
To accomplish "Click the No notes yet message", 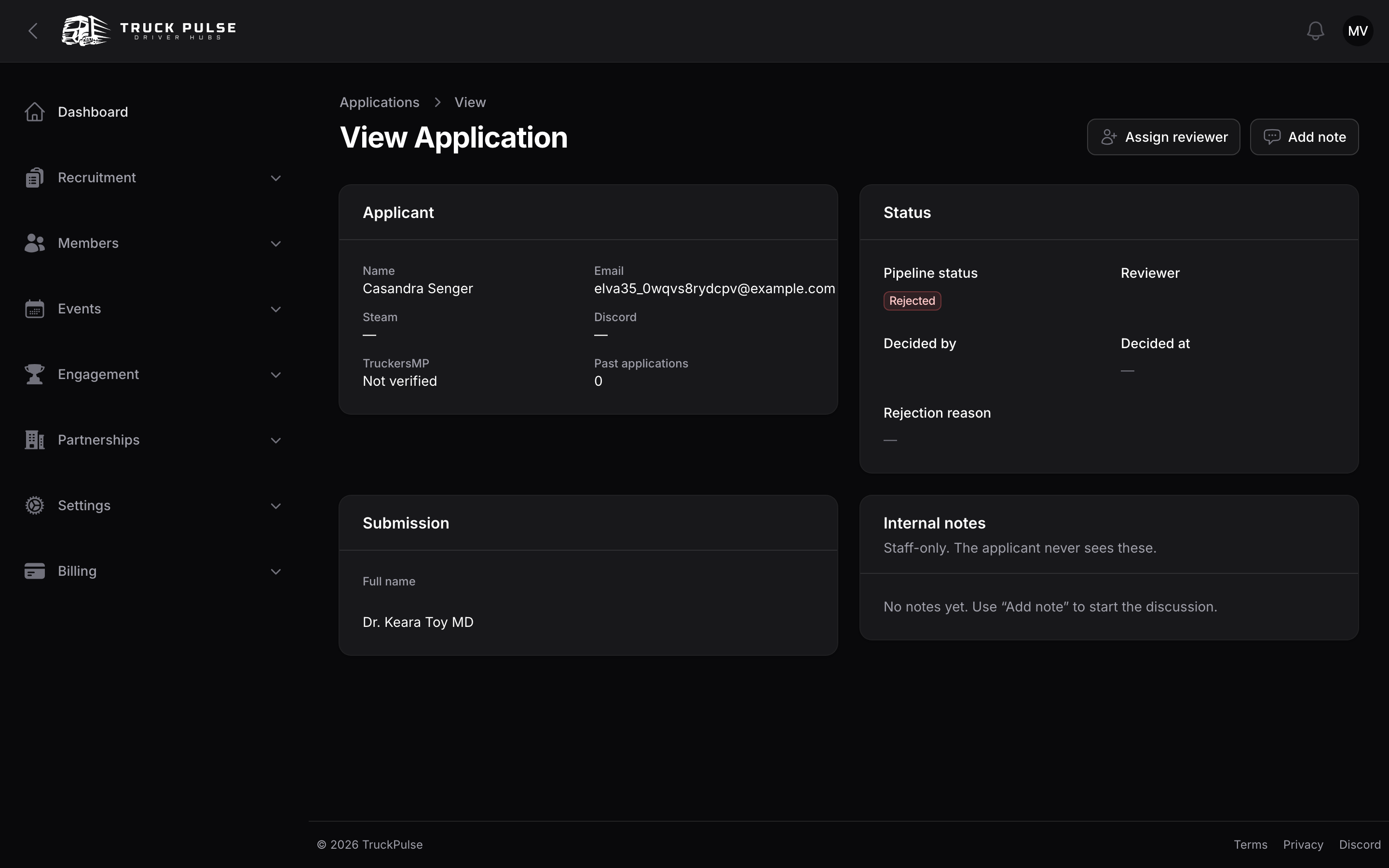I will pos(1050,607).
